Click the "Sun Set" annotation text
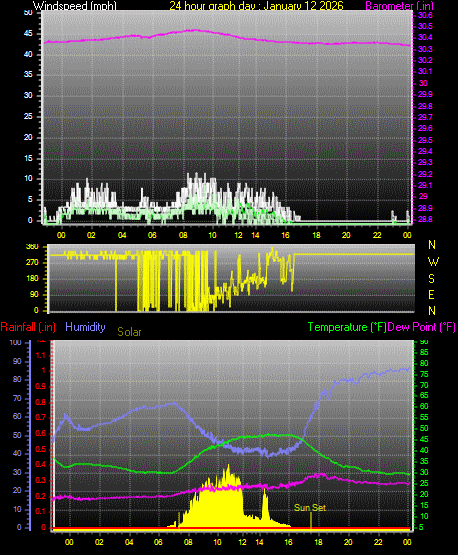Image resolution: width=458 pixels, height=555 pixels. point(310,508)
